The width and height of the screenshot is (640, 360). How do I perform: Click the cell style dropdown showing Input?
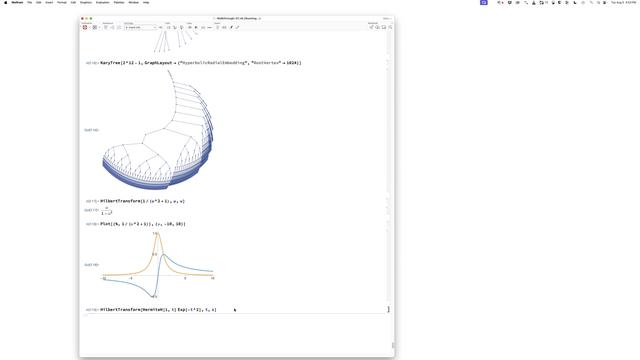[x=140, y=27]
